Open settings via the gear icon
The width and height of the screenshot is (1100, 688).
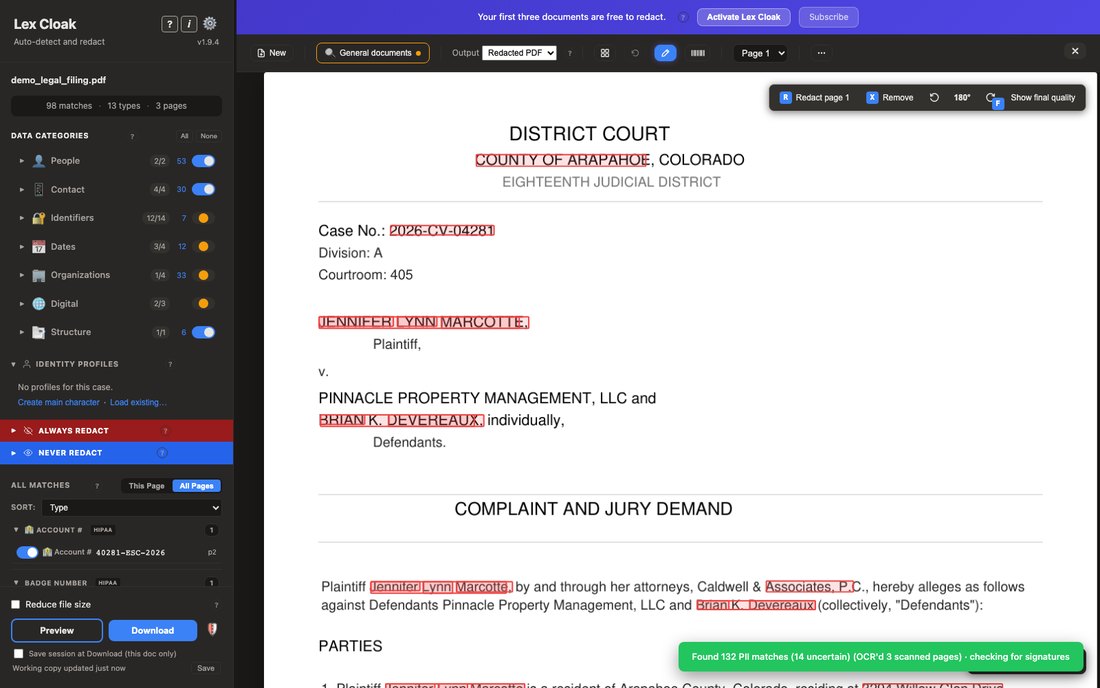pyautogui.click(x=210, y=24)
